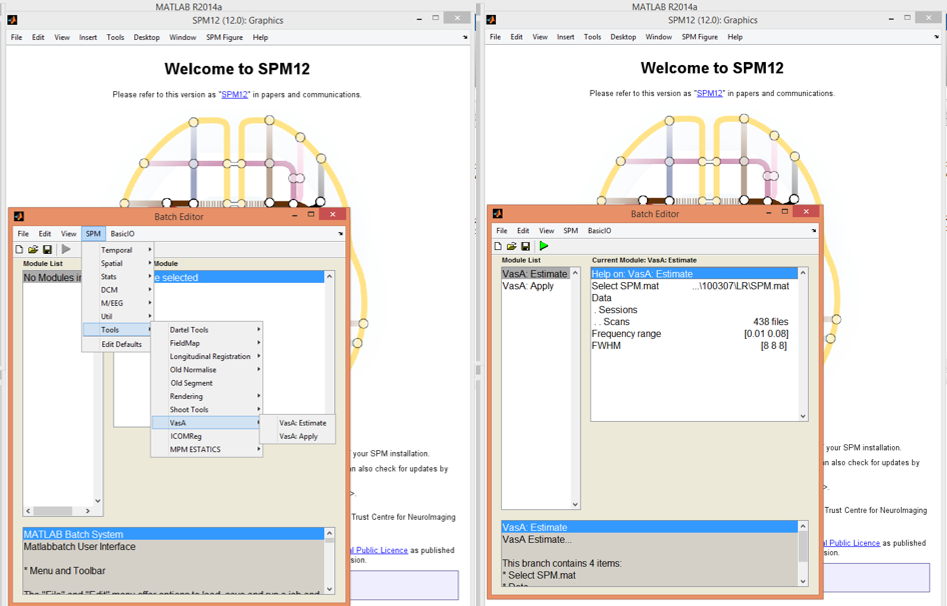Select the Frequency range parameter row
The image size is (947, 606).
(x=626, y=333)
